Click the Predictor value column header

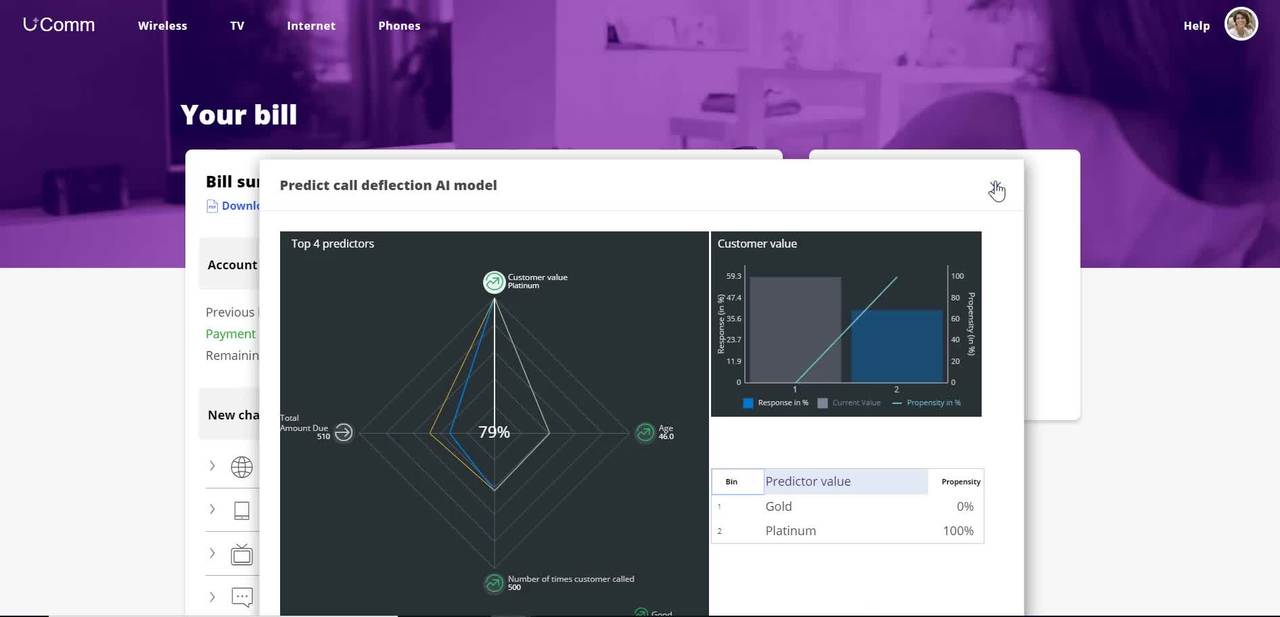845,481
